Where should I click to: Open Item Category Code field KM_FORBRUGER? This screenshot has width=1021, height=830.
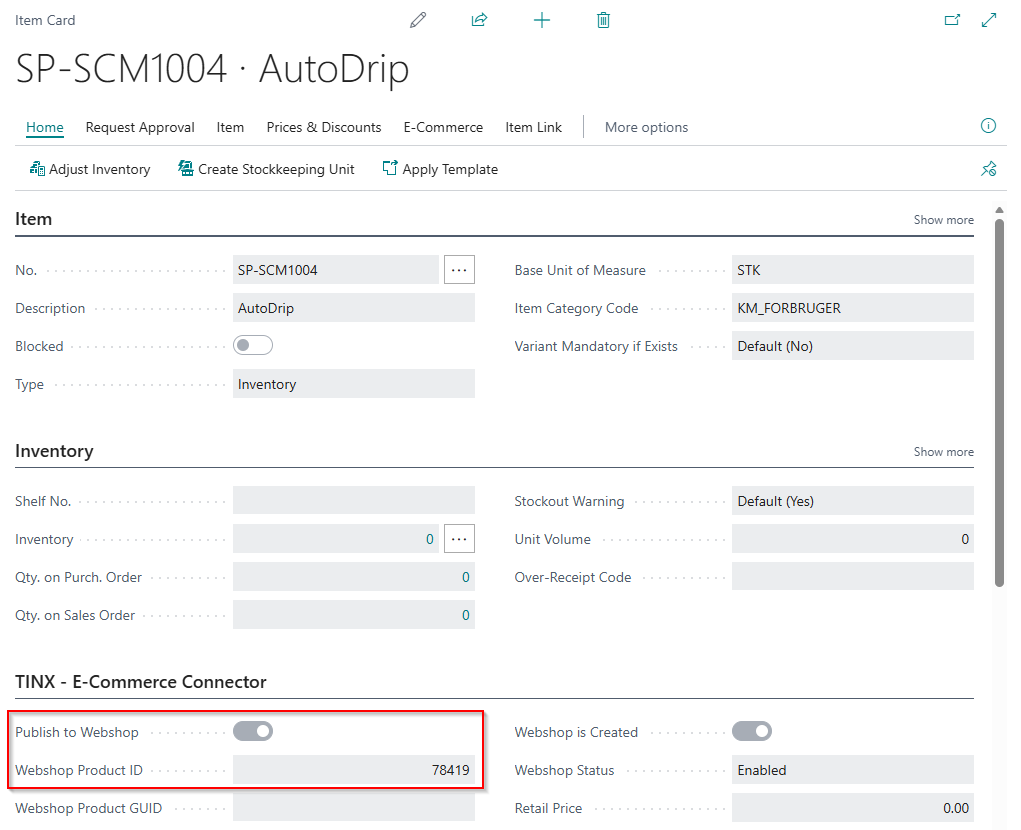click(853, 307)
